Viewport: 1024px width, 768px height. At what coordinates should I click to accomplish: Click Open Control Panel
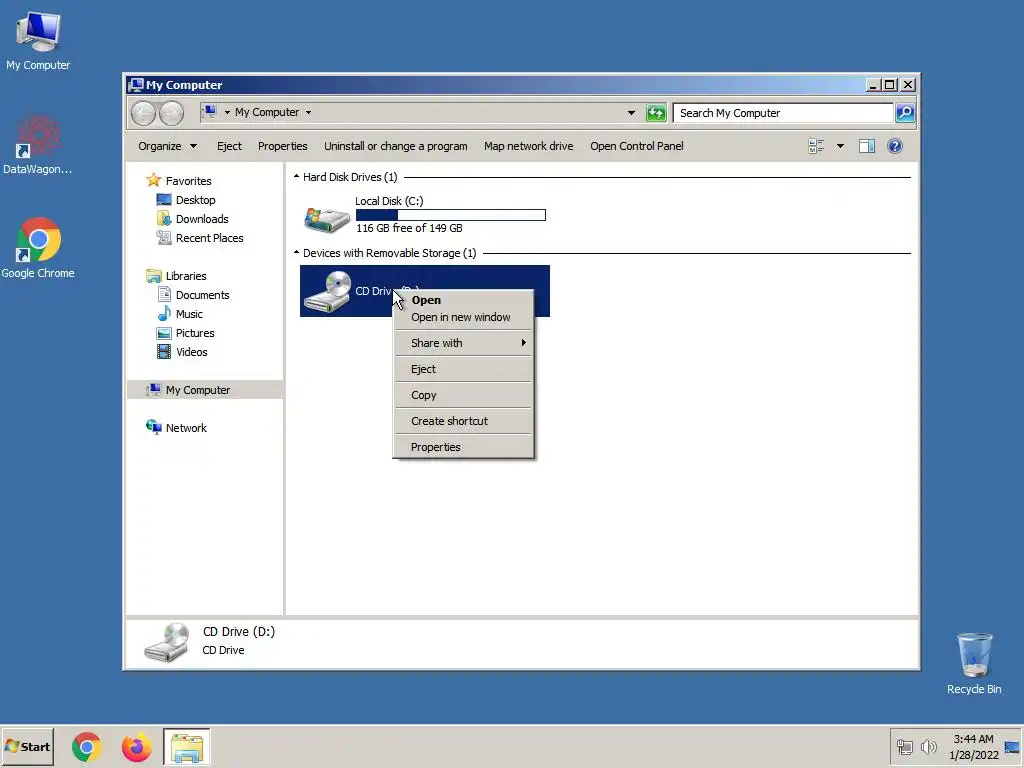point(637,146)
